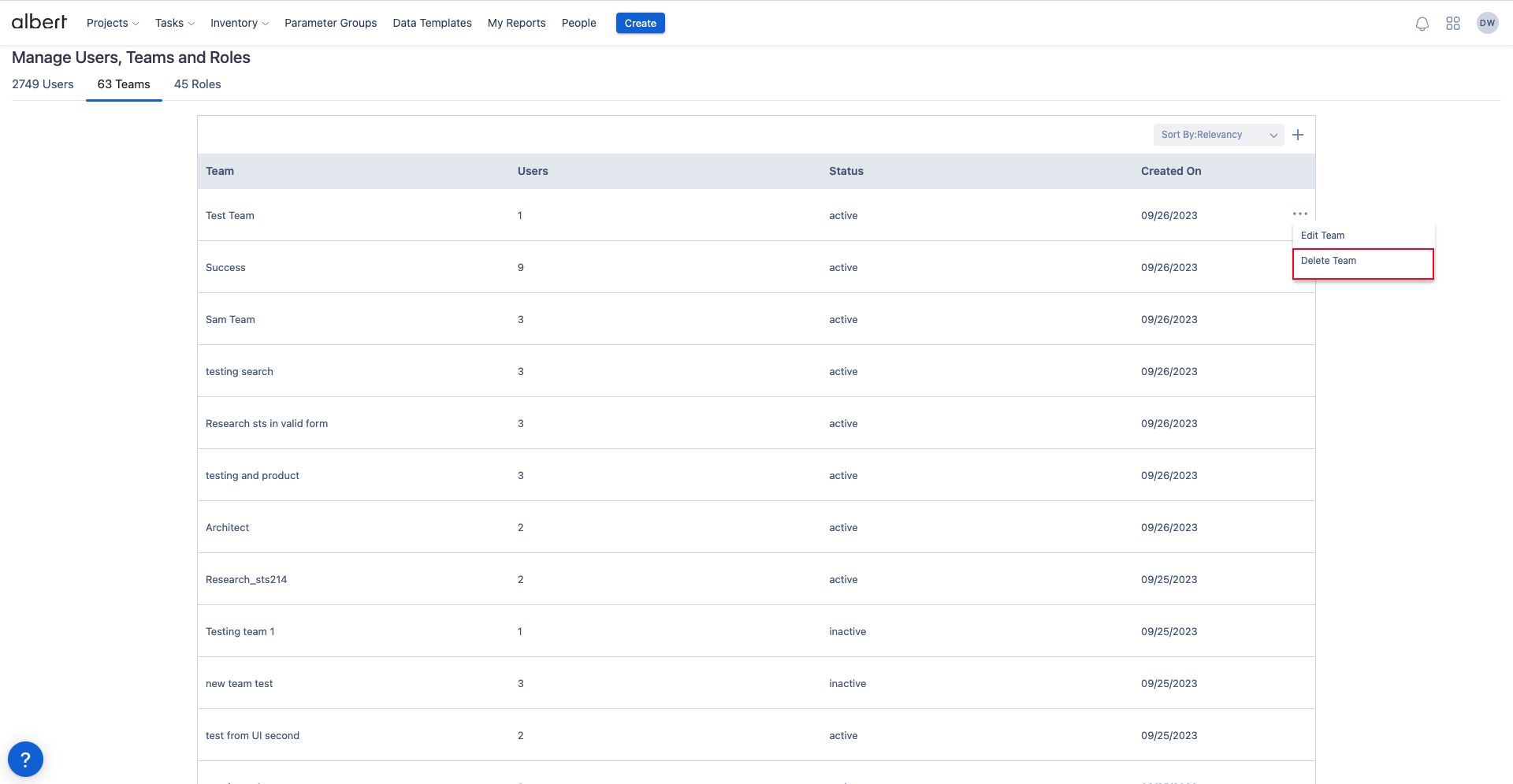This screenshot has height=784, width=1513.
Task: Switch to the 2749 Users tab
Action: tap(43, 84)
